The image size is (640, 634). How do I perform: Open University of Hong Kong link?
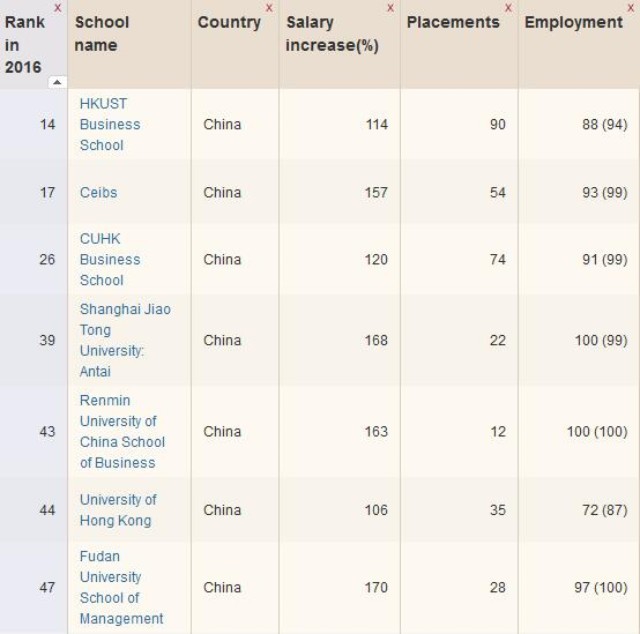pos(118,510)
